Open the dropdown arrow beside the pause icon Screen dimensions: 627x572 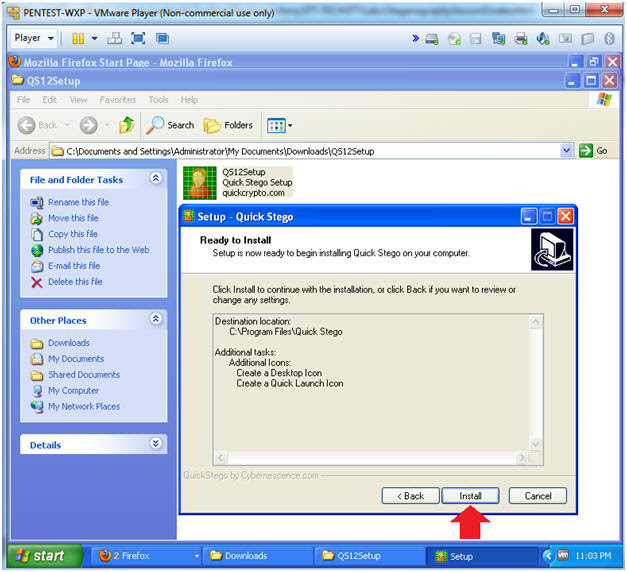click(x=94, y=38)
